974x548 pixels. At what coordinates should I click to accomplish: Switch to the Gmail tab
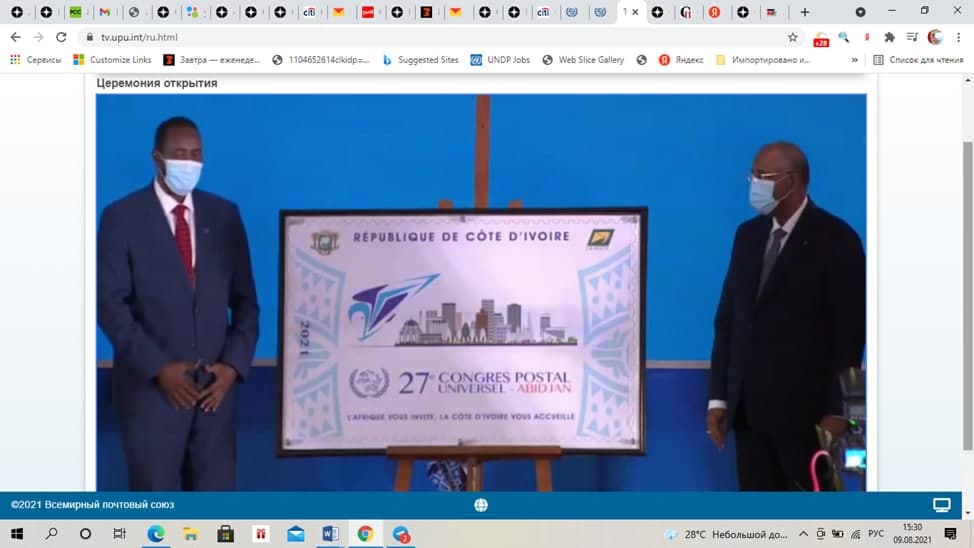pos(105,12)
